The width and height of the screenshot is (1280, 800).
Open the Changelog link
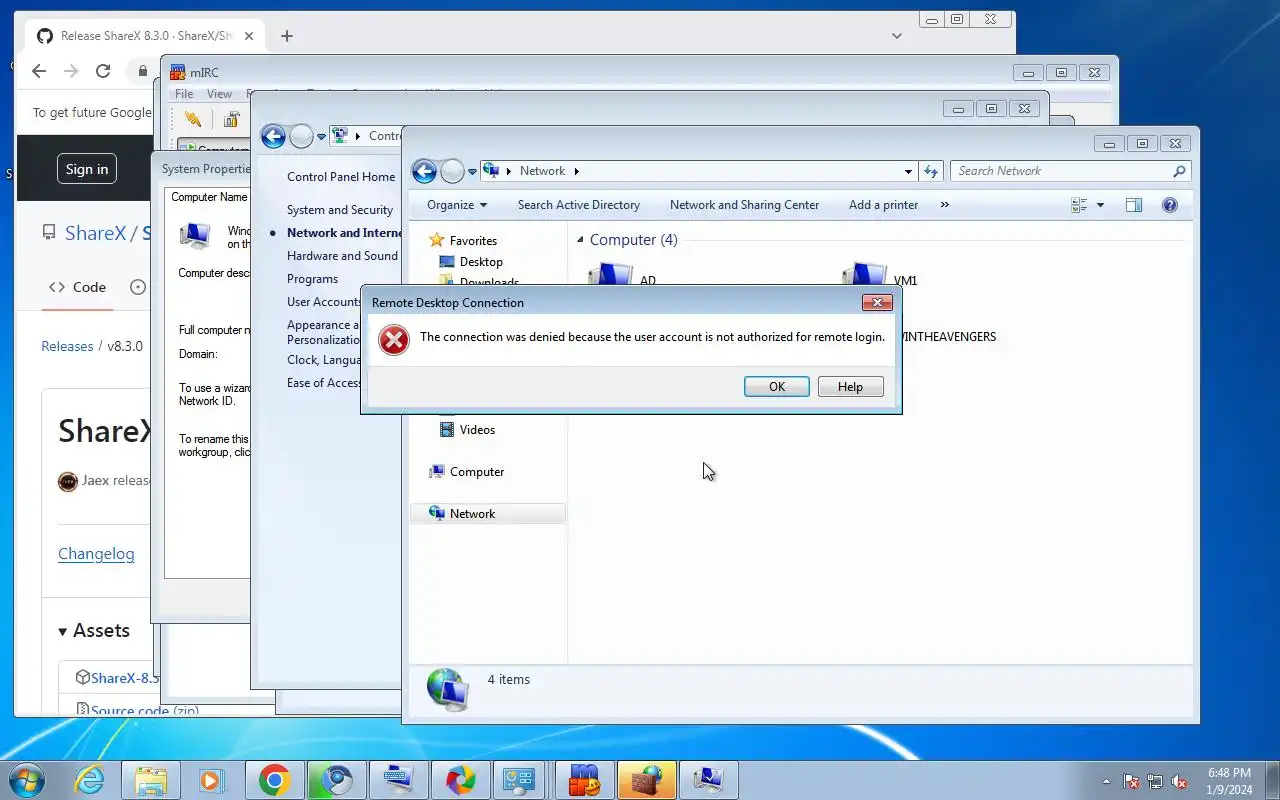click(x=96, y=554)
